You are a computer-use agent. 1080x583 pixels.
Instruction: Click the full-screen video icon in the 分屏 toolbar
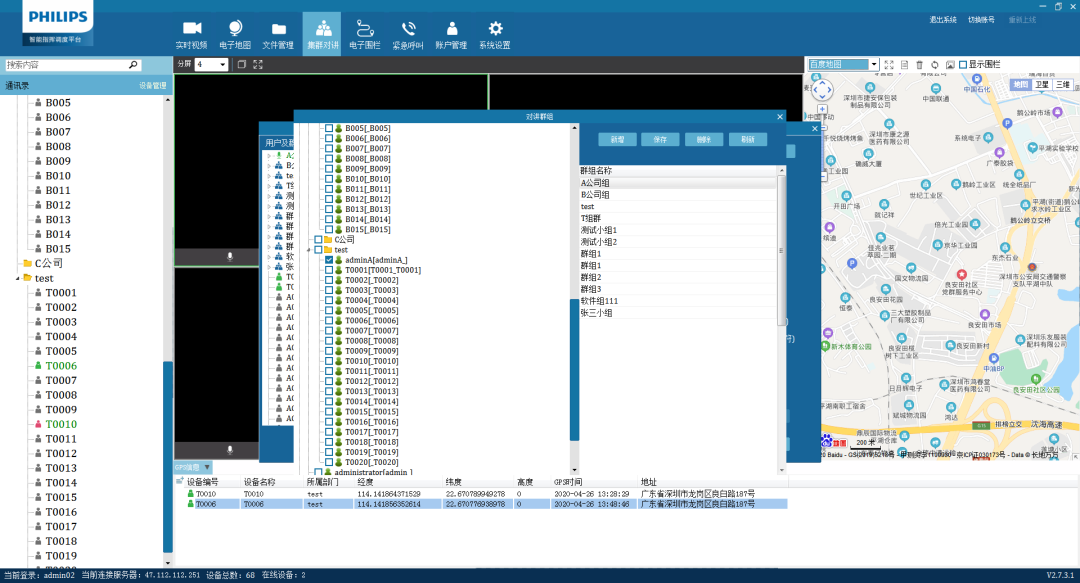[x=258, y=64]
